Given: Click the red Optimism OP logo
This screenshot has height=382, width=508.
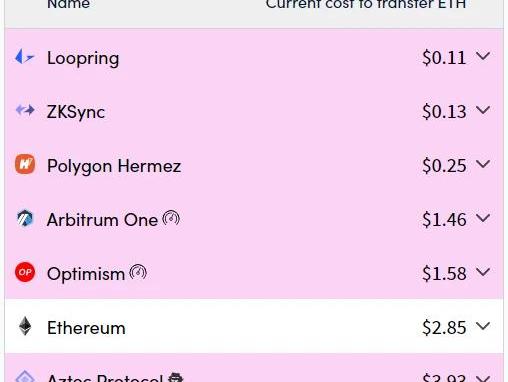Looking at the screenshot, I should click(25, 272).
